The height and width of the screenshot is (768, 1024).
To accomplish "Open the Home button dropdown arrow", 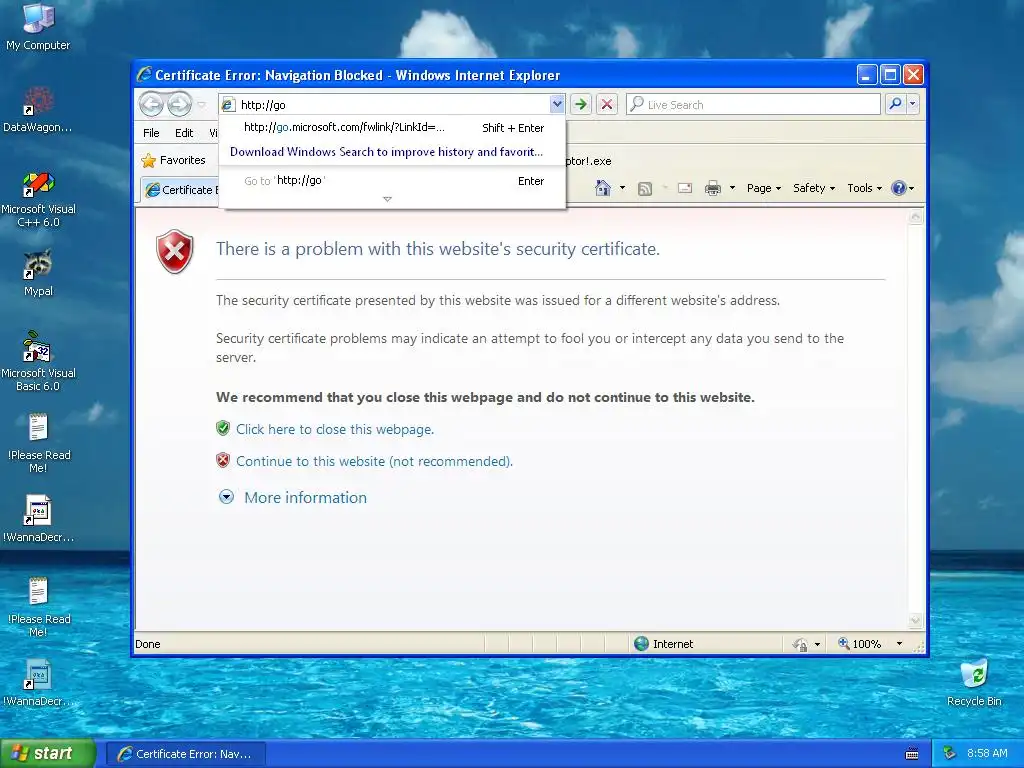I will (x=622, y=188).
